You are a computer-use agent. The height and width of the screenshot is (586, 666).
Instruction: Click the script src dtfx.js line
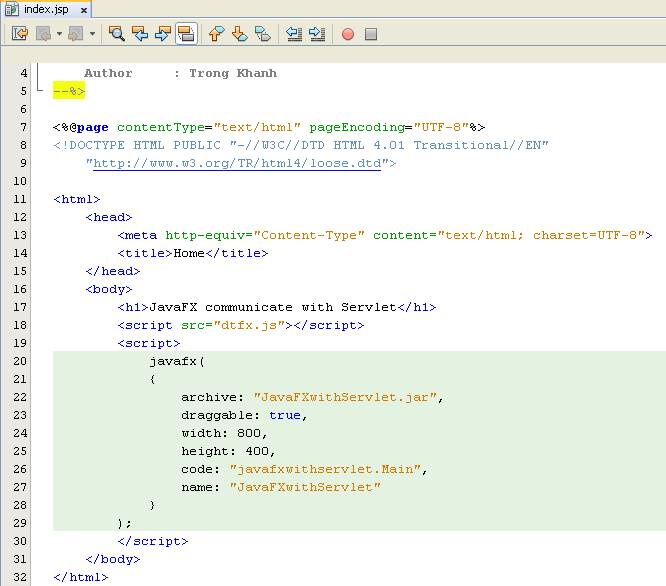point(241,325)
